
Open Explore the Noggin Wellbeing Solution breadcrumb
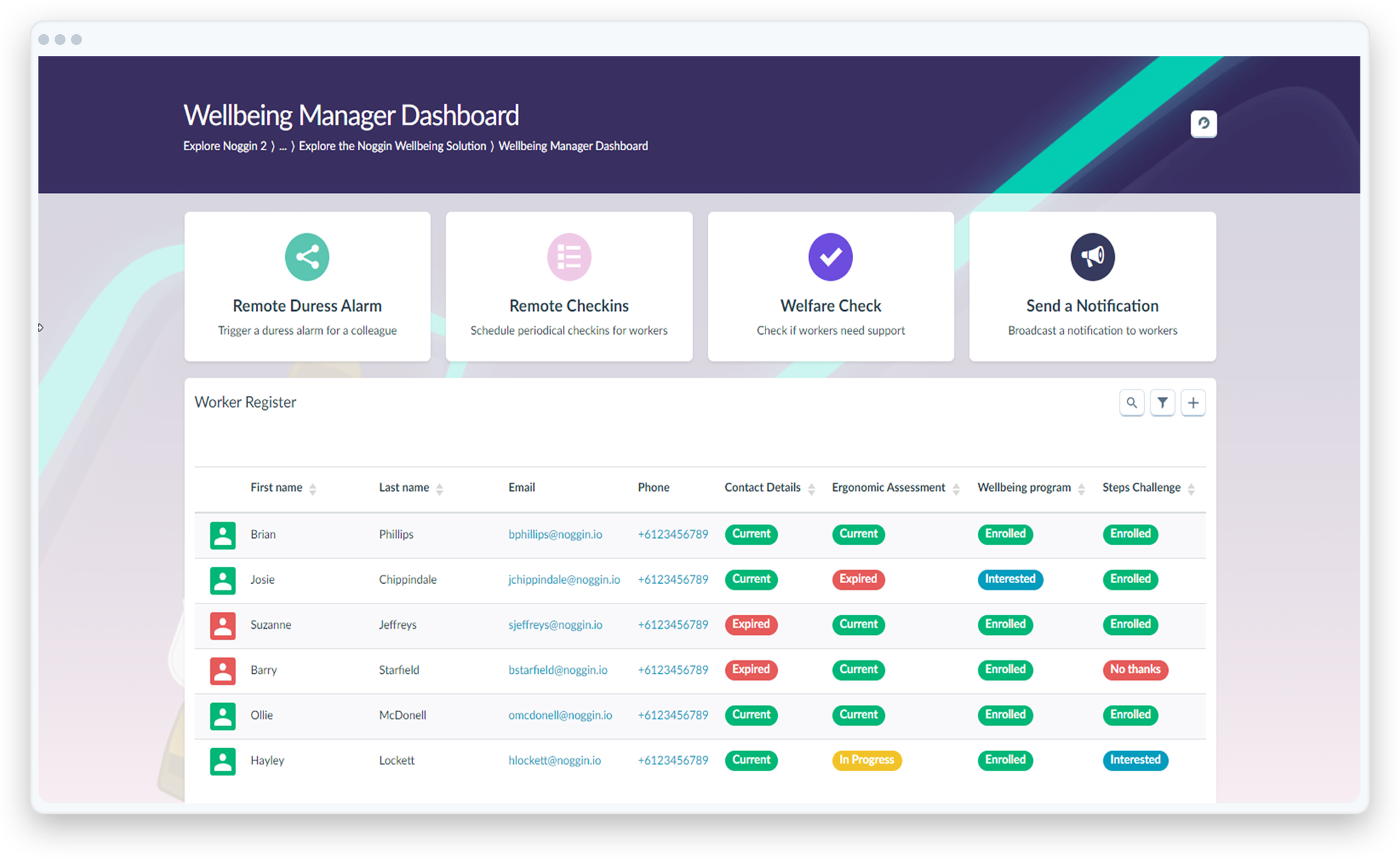(392, 146)
